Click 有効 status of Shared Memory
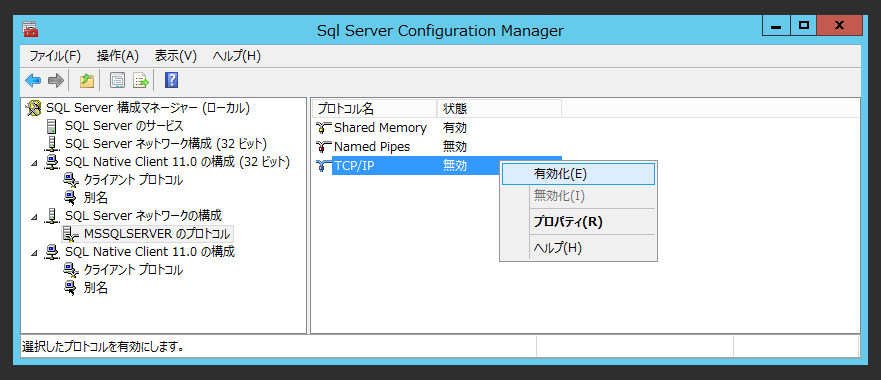Viewport: 881px width, 380px height. click(x=455, y=128)
